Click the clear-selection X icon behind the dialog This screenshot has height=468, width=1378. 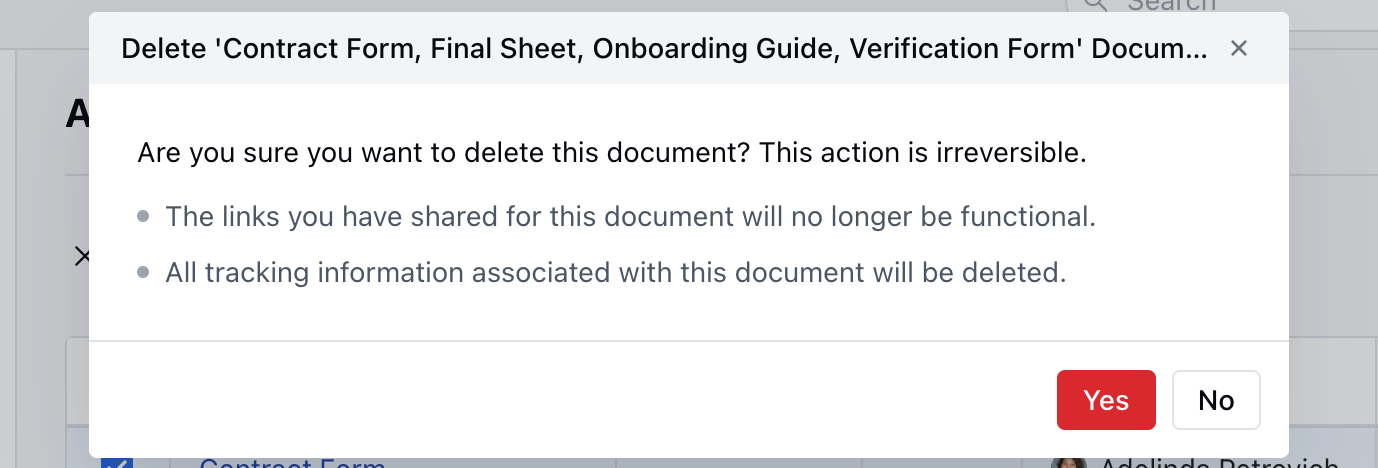[x=81, y=257]
